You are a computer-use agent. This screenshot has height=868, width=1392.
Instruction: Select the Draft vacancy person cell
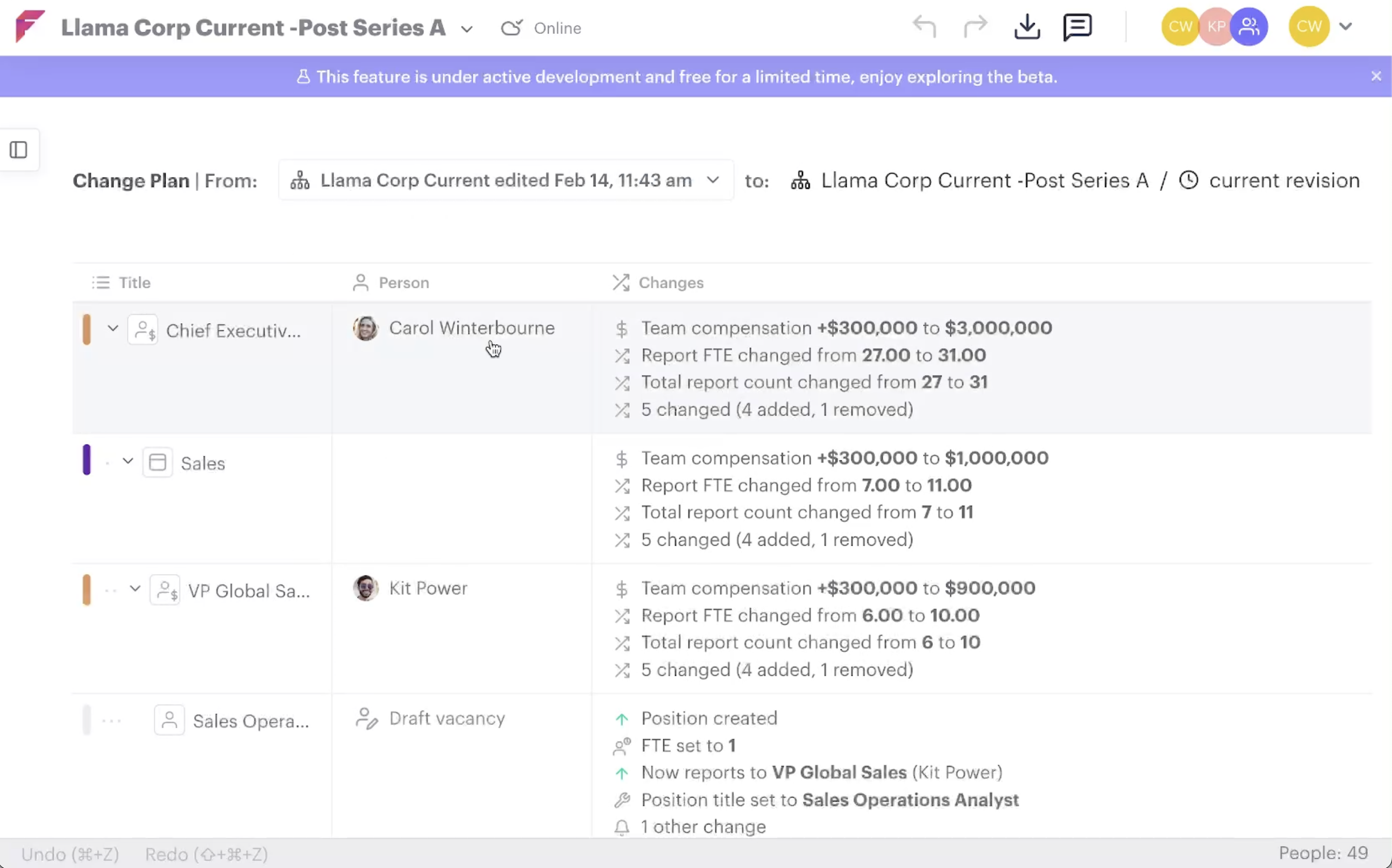(x=446, y=718)
